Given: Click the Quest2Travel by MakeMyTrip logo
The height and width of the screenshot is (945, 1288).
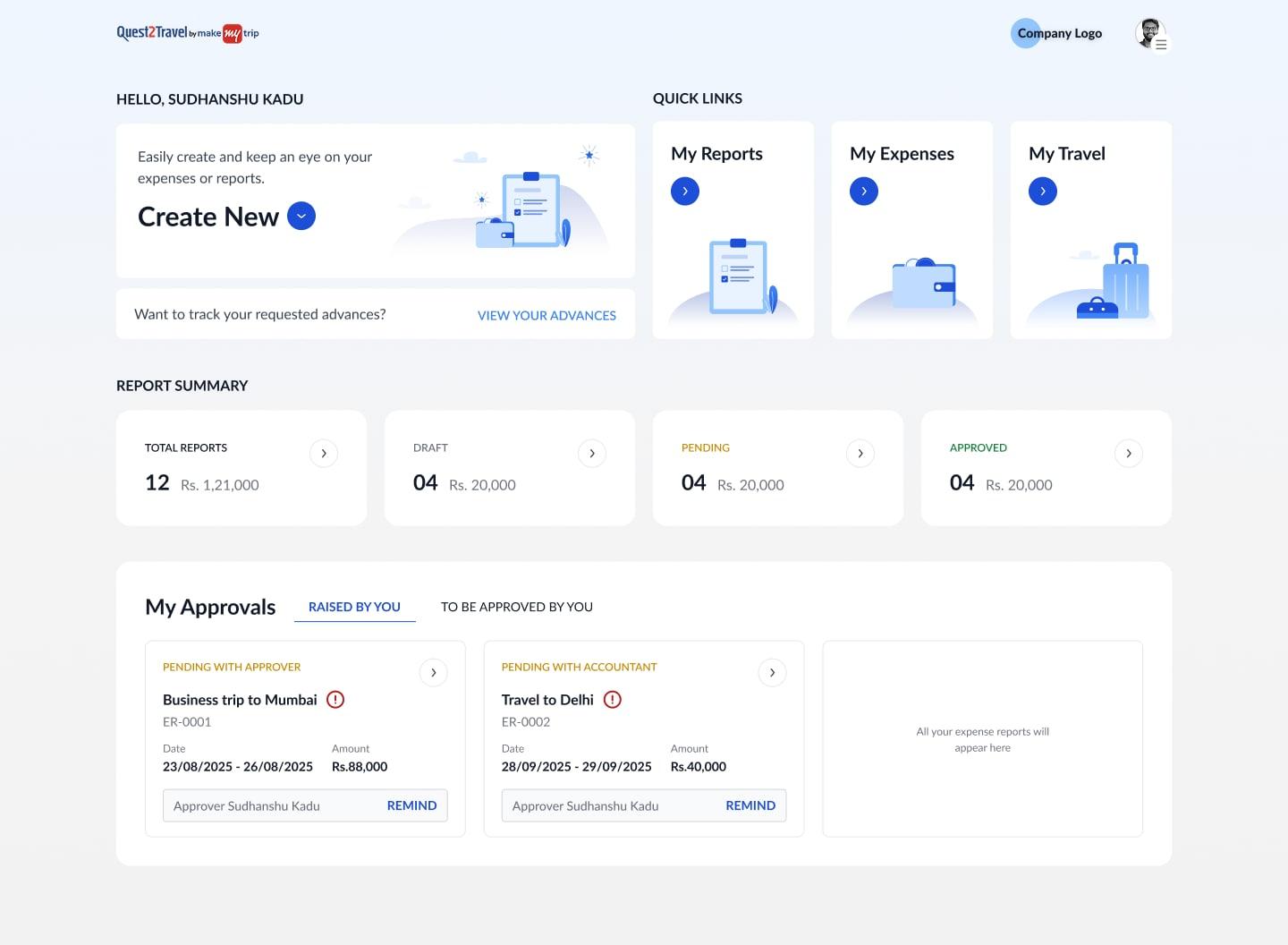Looking at the screenshot, I should [188, 33].
